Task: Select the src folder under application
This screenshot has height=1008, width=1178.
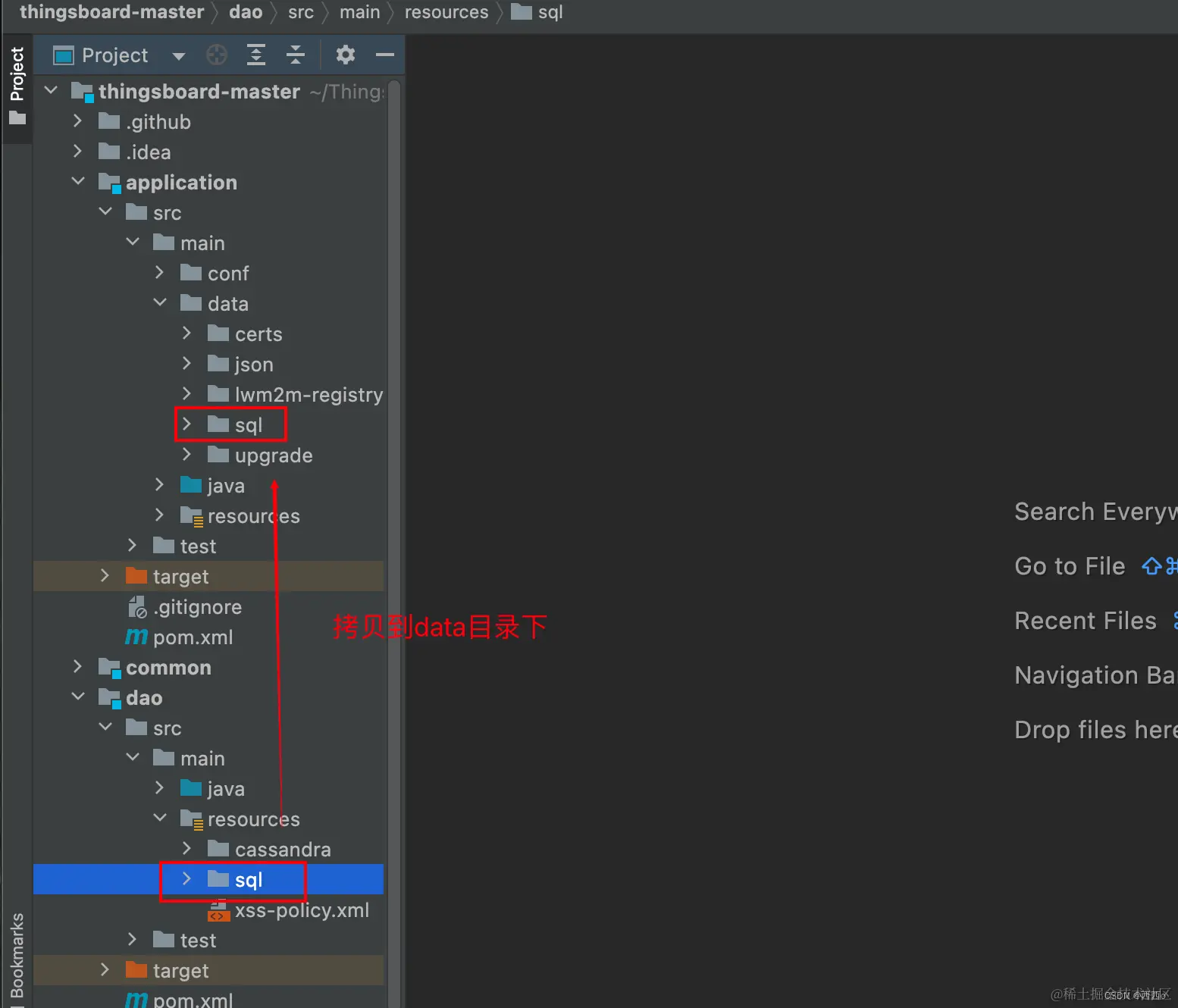Action: pyautogui.click(x=154, y=212)
